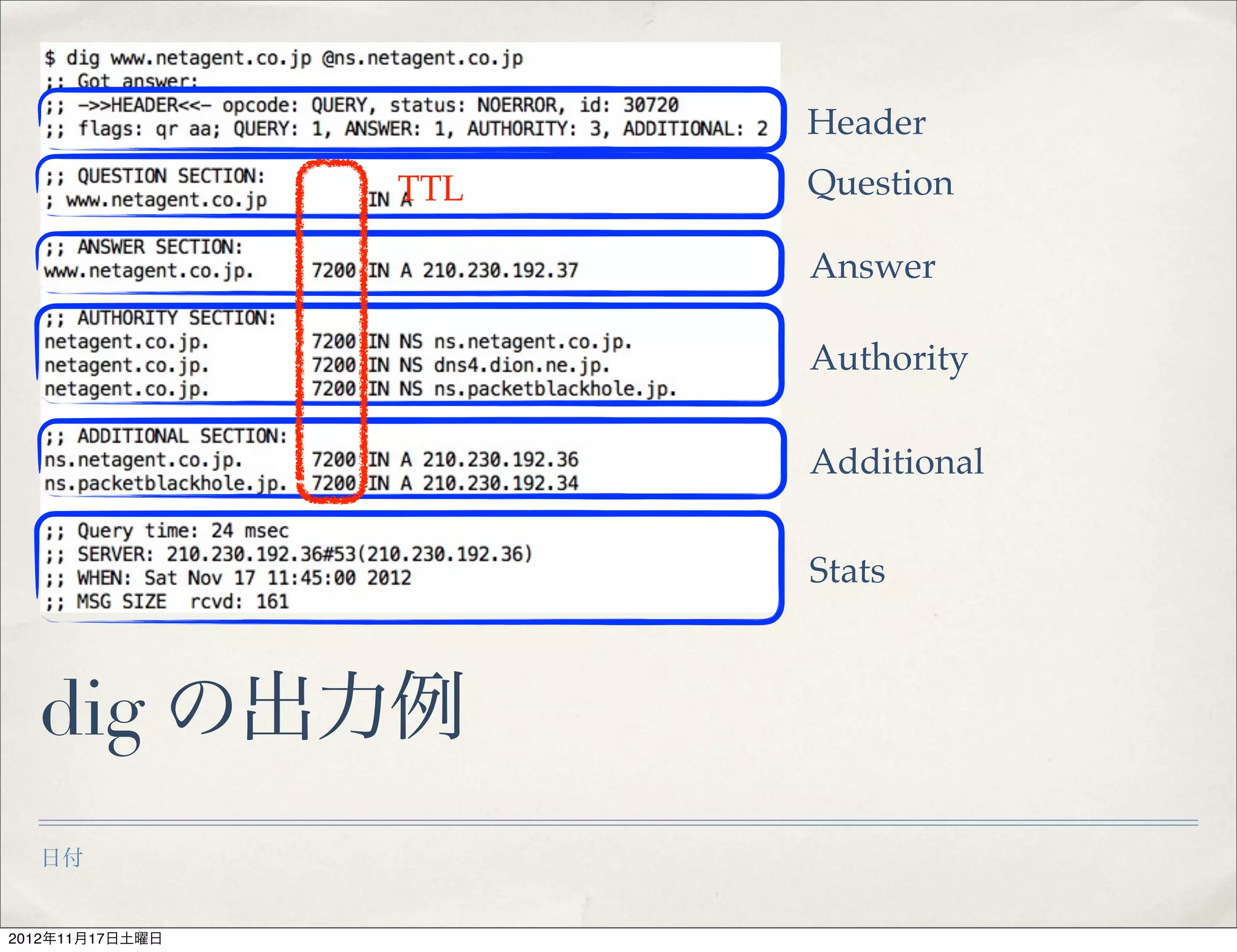This screenshot has height=952, width=1237.
Task: Click the ';; SERVER: 210.230.192.36#53' line
Action: [289, 555]
